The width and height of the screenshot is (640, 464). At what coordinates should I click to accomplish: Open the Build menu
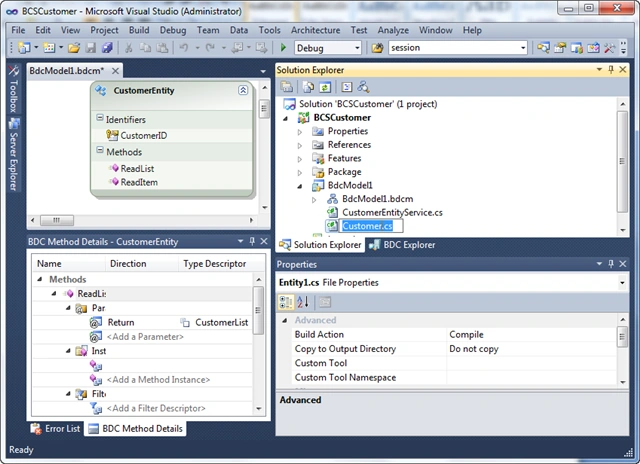pos(139,30)
